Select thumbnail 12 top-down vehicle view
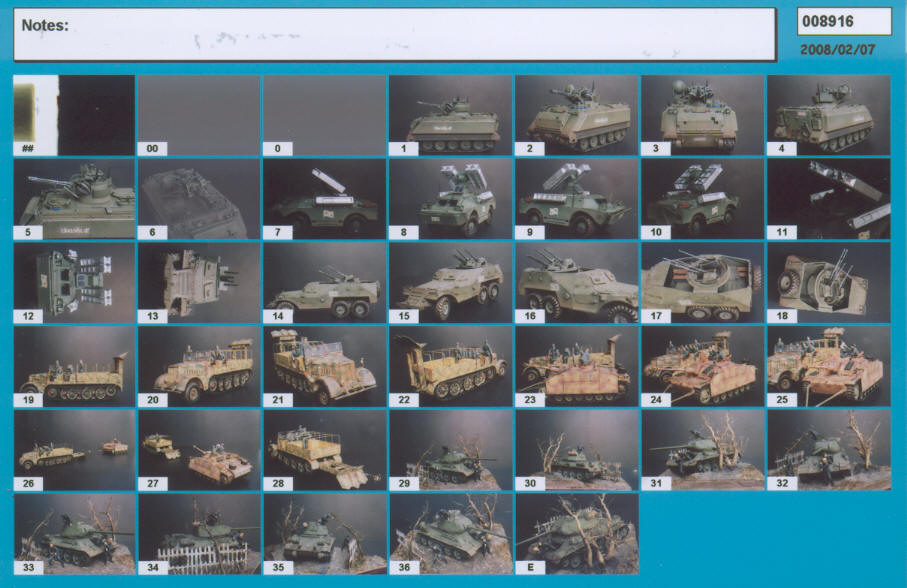The height and width of the screenshot is (588, 907). point(74,283)
